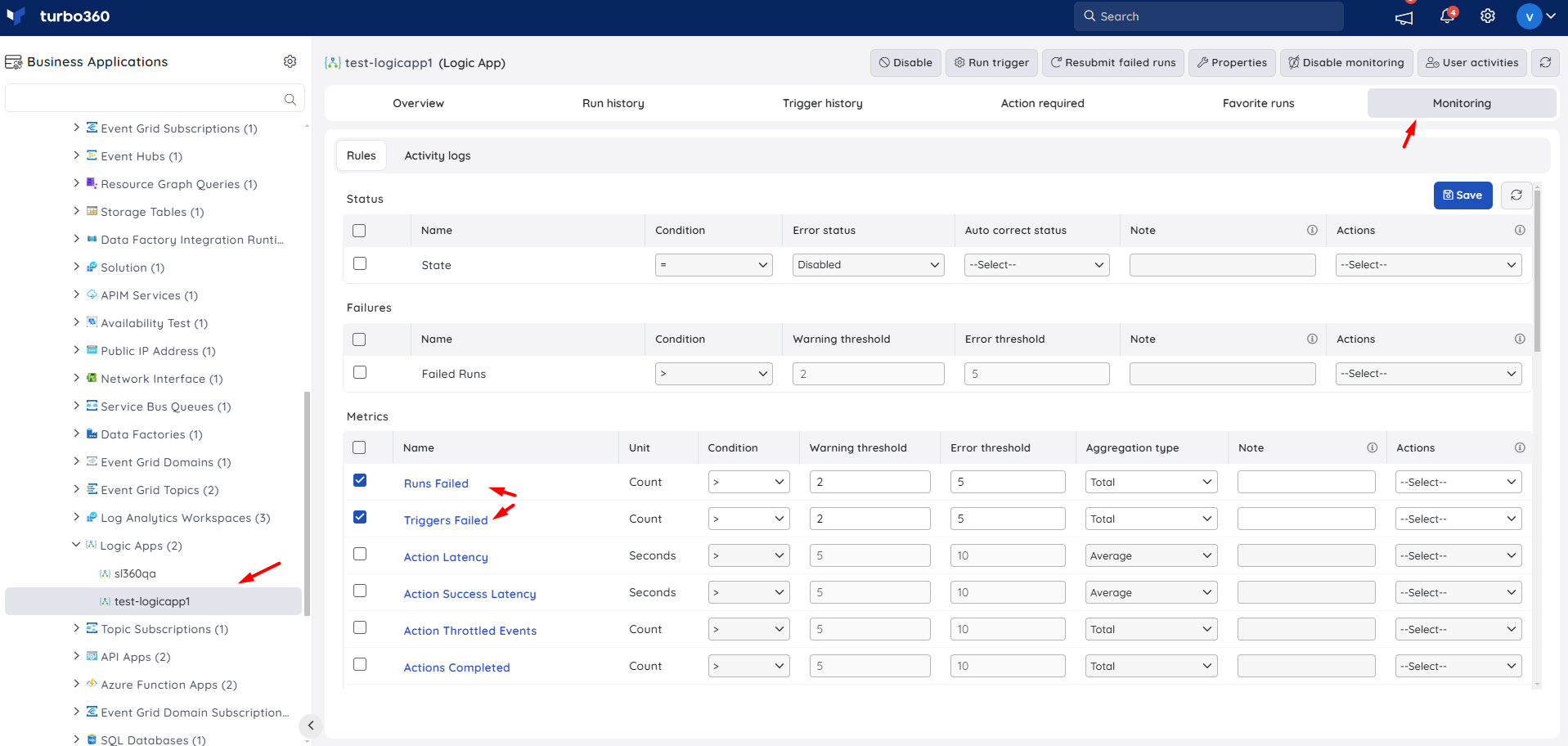This screenshot has width=1568, height=746.
Task: Switch to the Overview tab
Action: (418, 103)
